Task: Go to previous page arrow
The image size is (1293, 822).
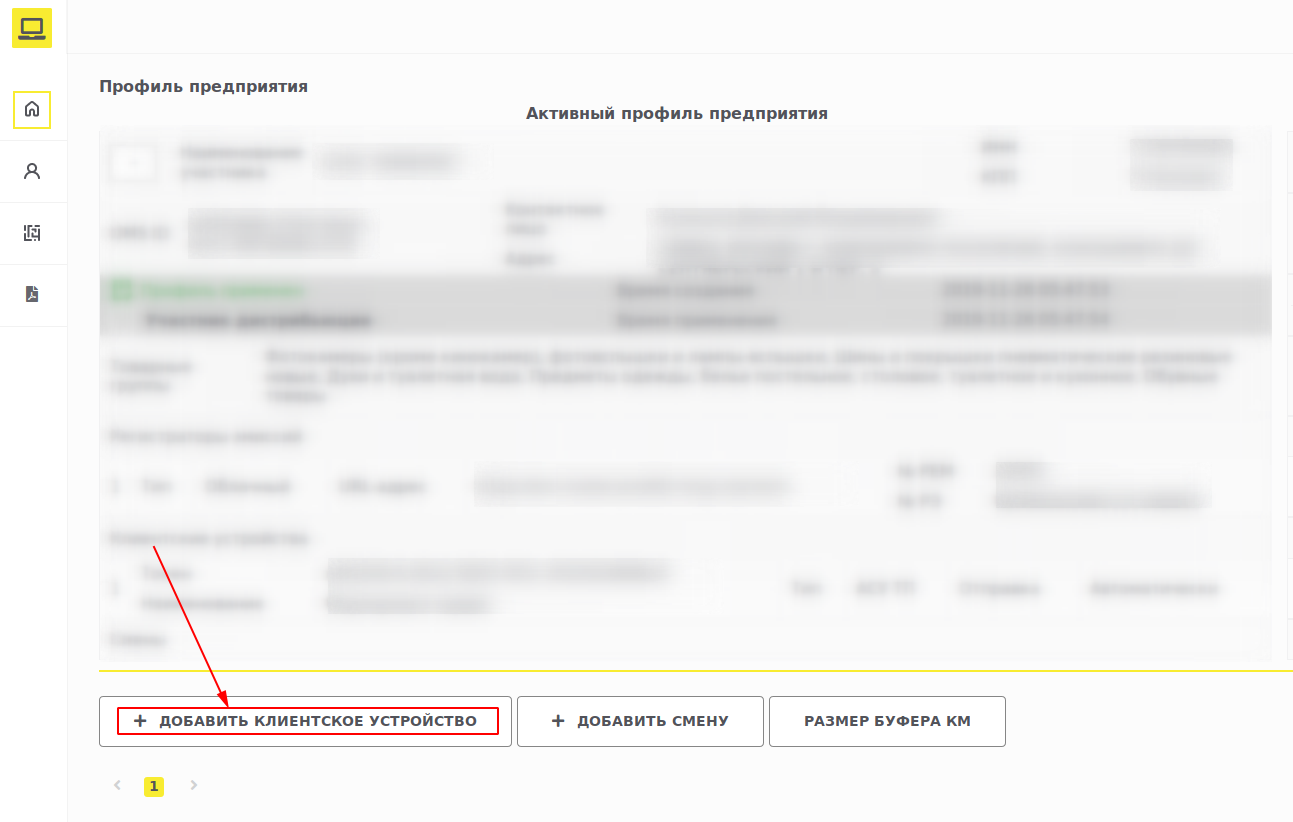Action: click(117, 786)
